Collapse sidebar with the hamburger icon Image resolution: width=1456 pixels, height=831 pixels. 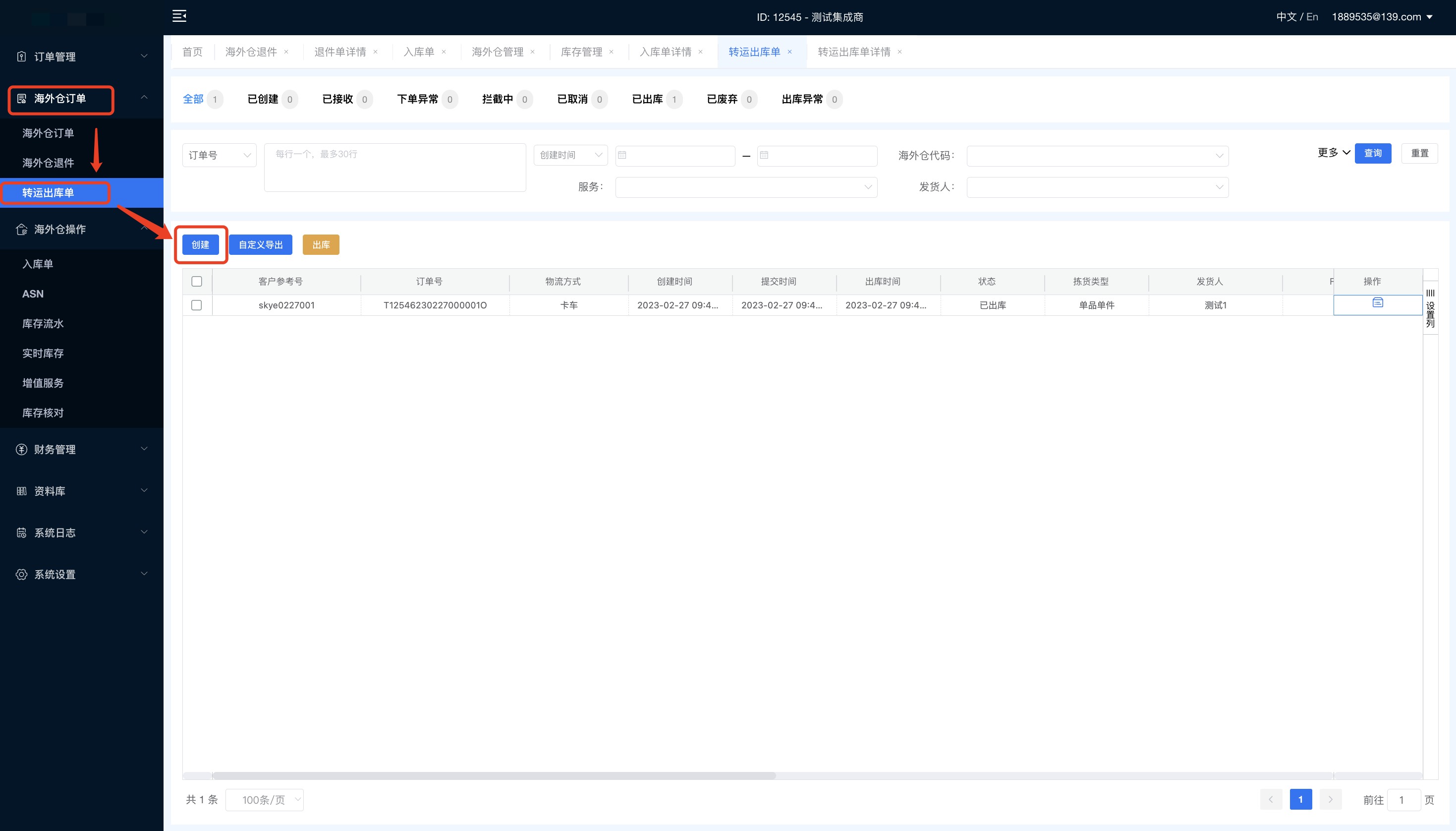179,16
